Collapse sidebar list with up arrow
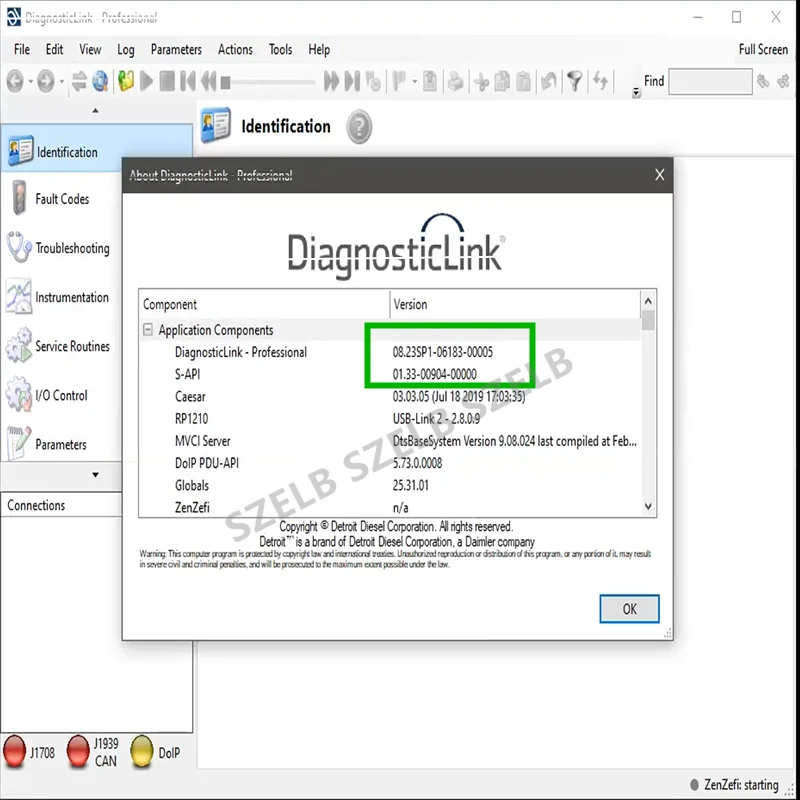This screenshot has height=800, width=800. pyautogui.click(x=95, y=111)
